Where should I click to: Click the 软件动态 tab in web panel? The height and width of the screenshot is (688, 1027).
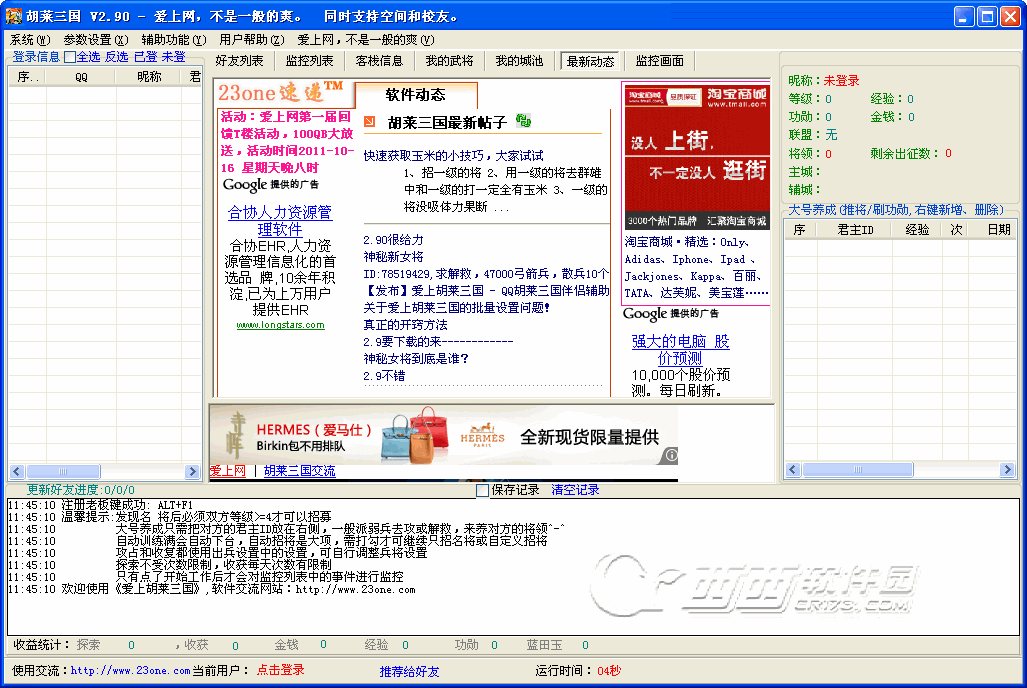415,95
